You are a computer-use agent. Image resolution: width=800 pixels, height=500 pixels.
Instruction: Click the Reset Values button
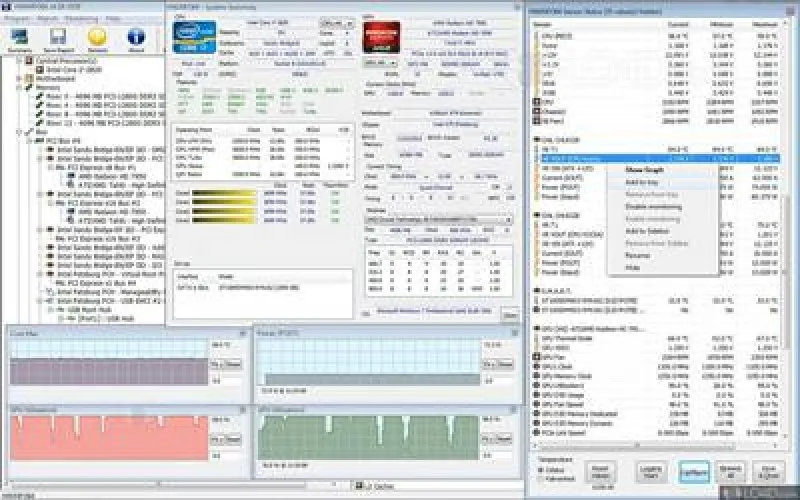point(600,472)
